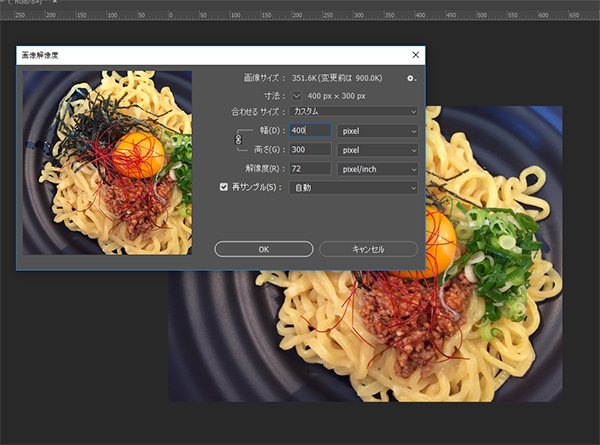
Task: Confirm resize with the OK button
Action: pyautogui.click(x=264, y=249)
